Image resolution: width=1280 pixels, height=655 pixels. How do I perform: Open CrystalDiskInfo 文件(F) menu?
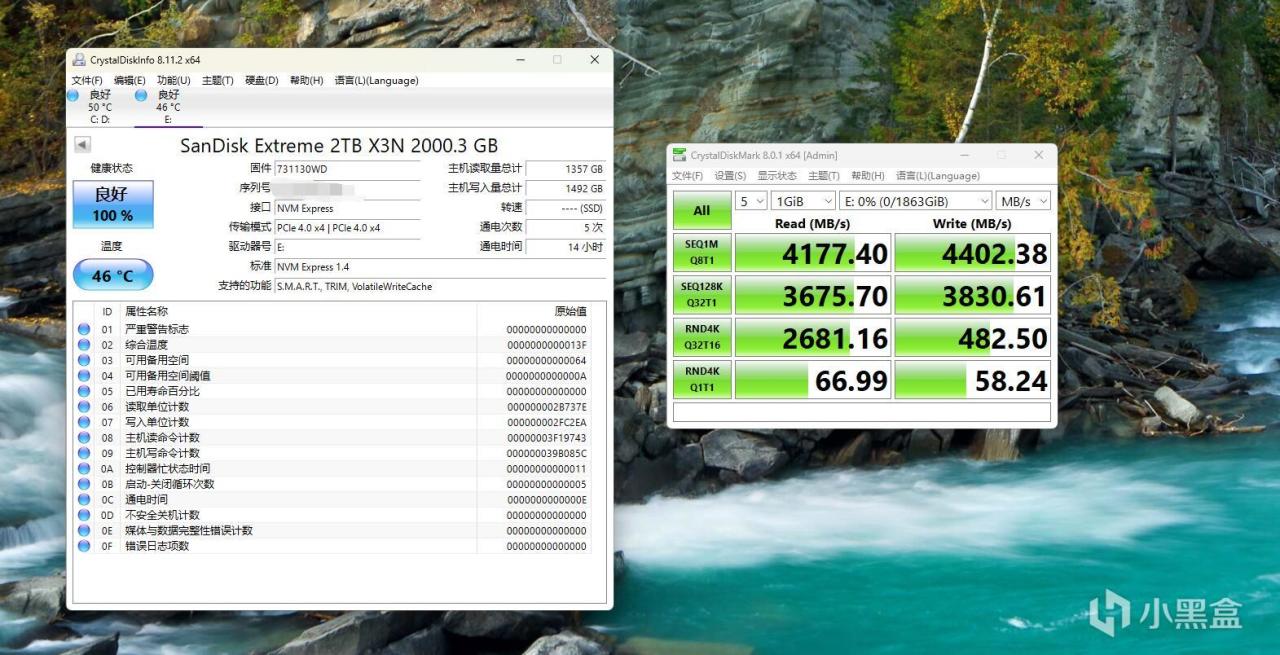(x=87, y=81)
